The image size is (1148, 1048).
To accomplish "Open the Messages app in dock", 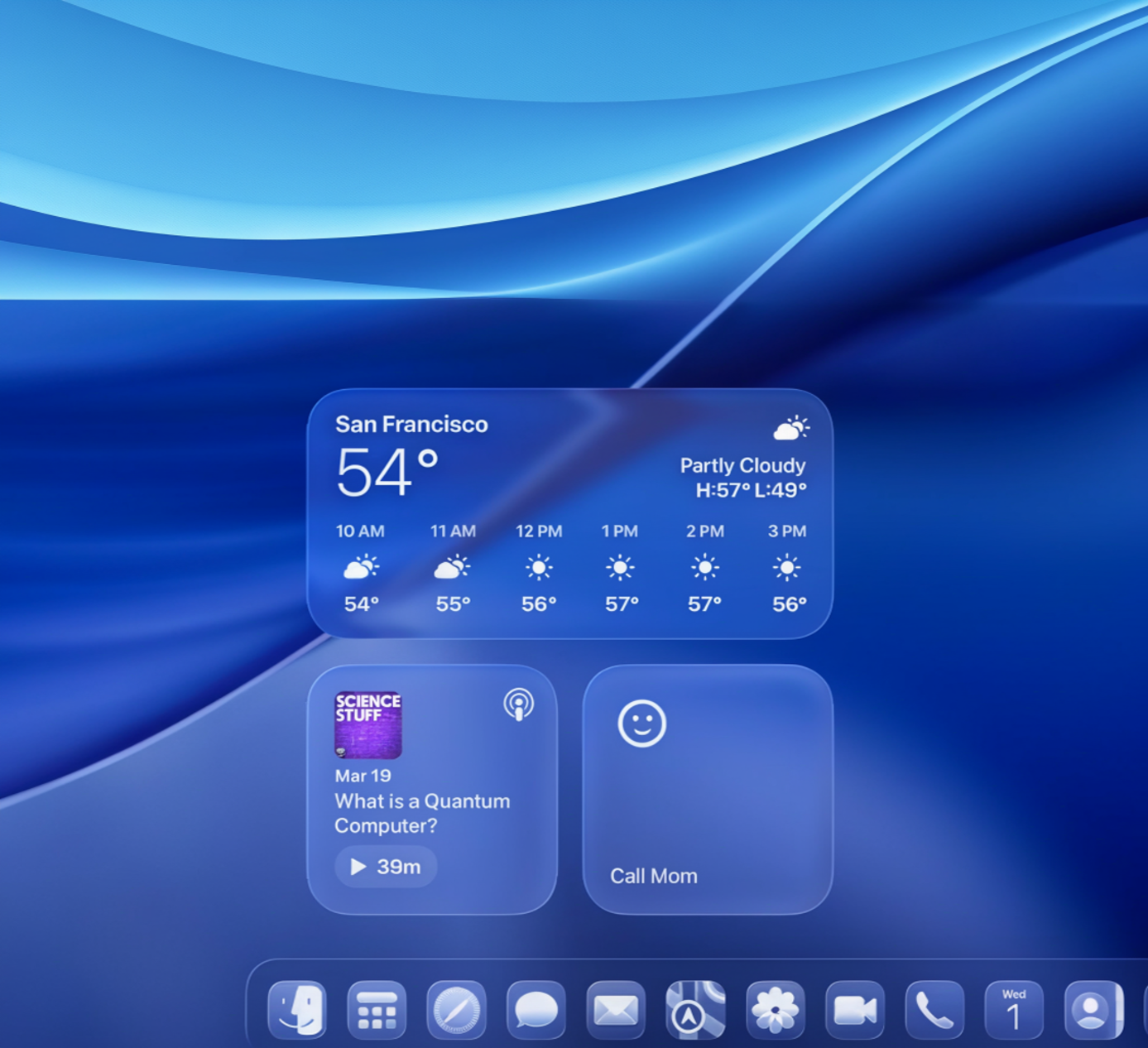I will pos(536,1009).
